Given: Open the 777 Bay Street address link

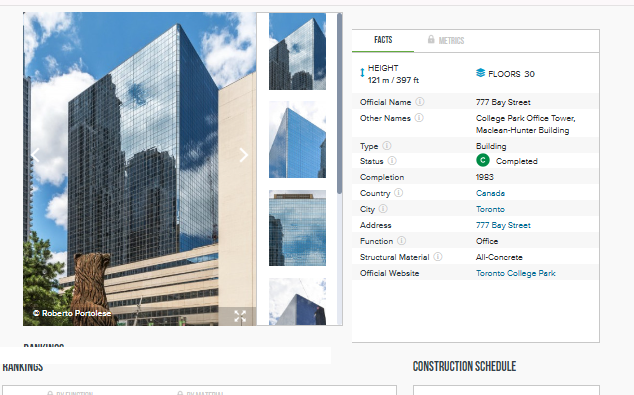Looking at the screenshot, I should (x=503, y=225).
